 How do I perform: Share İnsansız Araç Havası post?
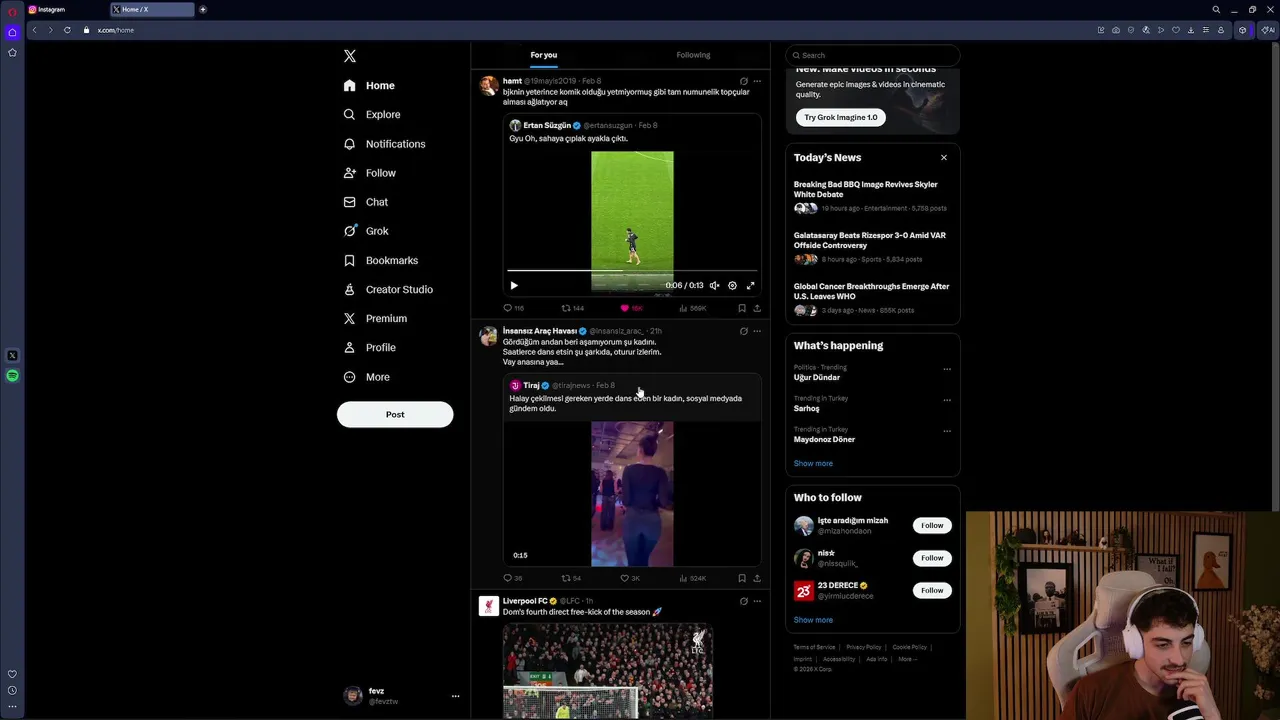pyautogui.click(x=757, y=578)
